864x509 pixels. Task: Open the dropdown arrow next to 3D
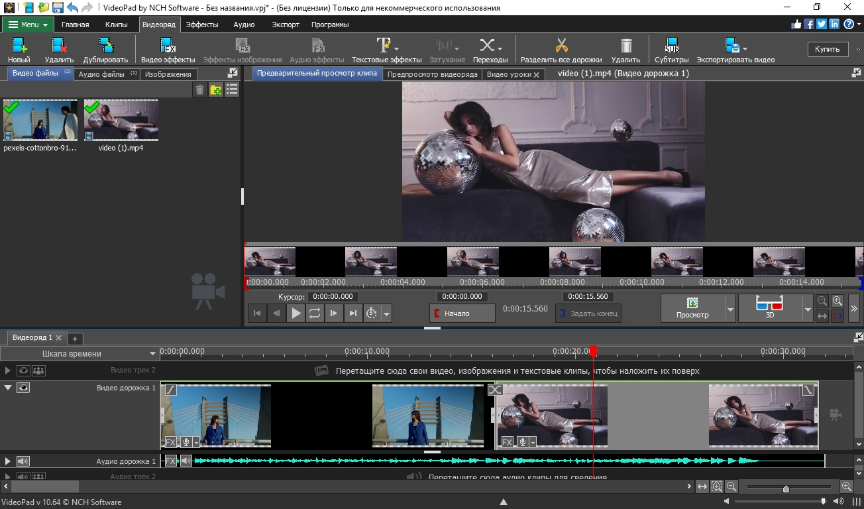coord(808,310)
